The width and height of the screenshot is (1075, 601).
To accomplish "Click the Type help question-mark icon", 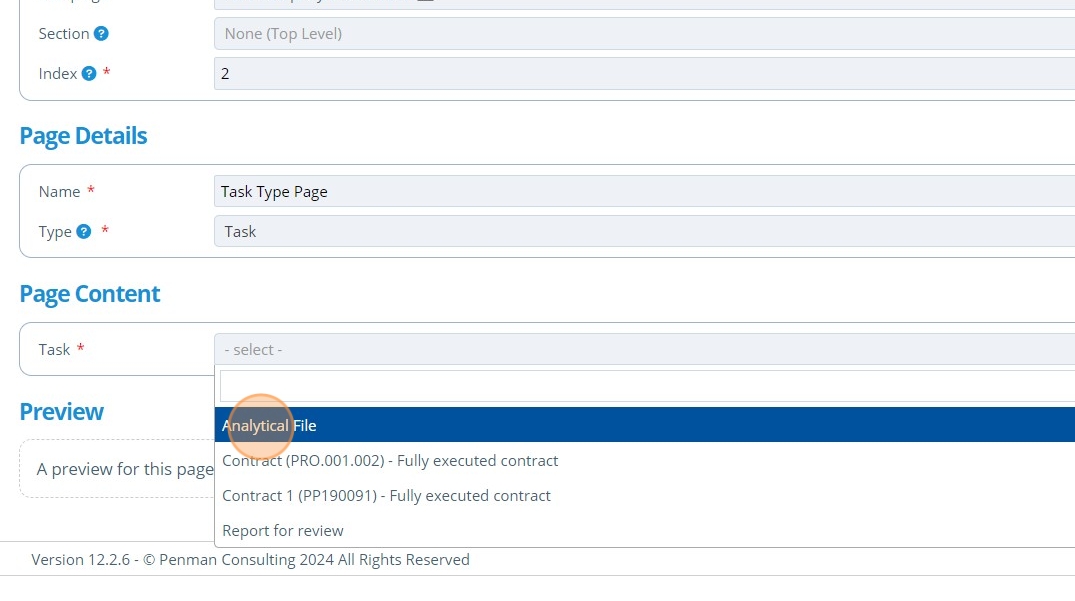I will pyautogui.click(x=84, y=232).
